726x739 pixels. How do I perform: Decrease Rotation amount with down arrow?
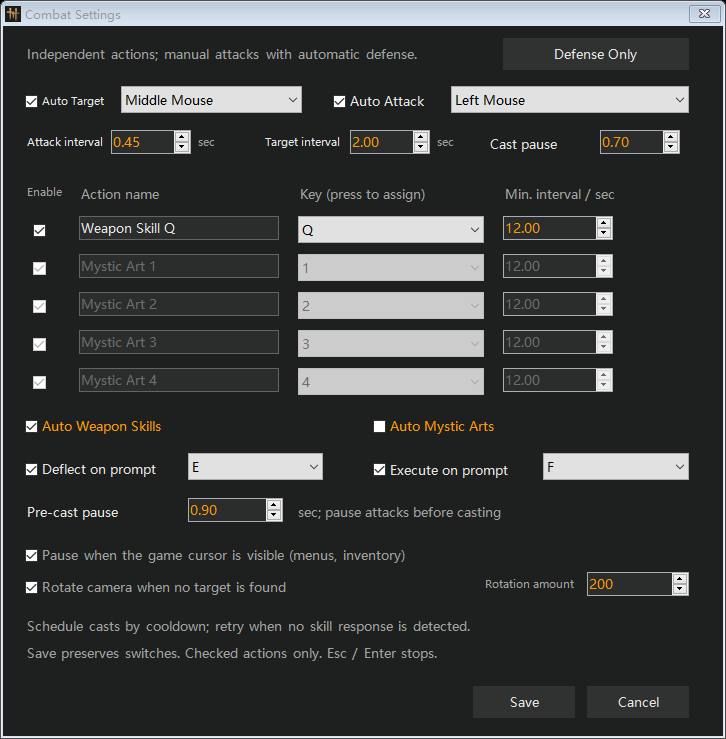tap(680, 589)
